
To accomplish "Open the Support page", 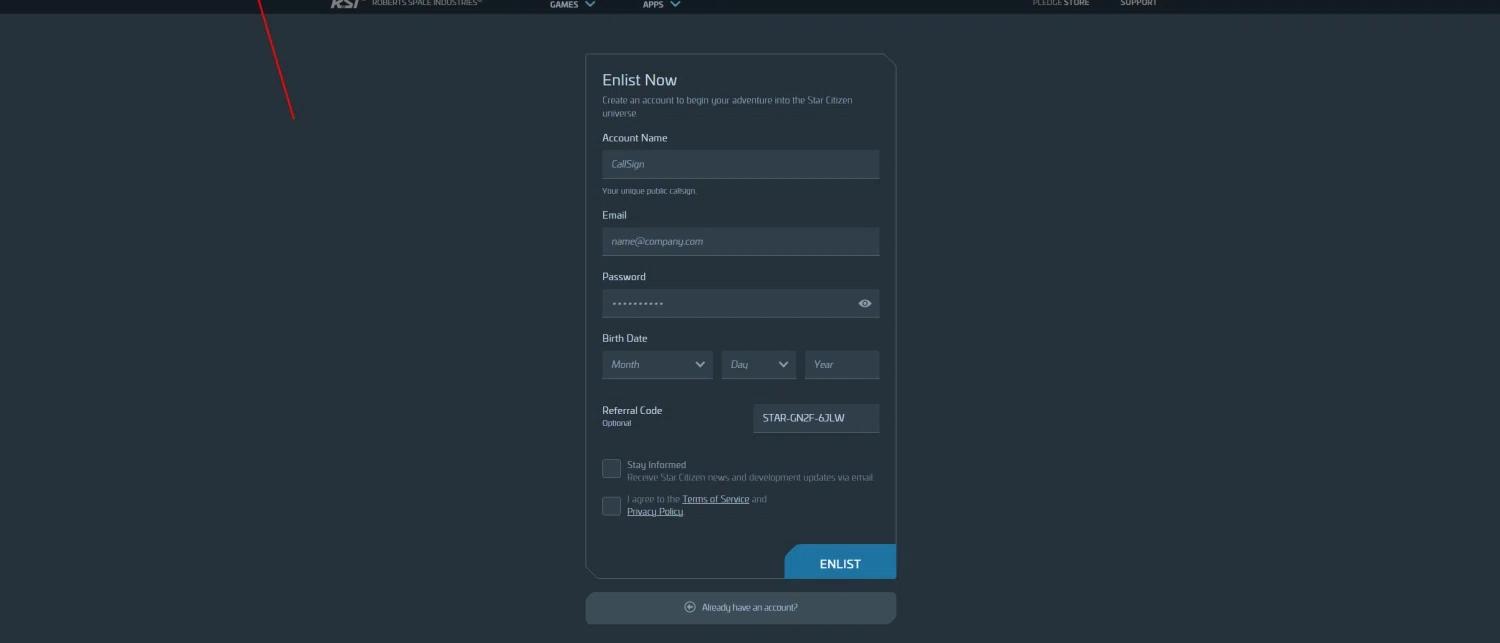I will click(x=1138, y=3).
